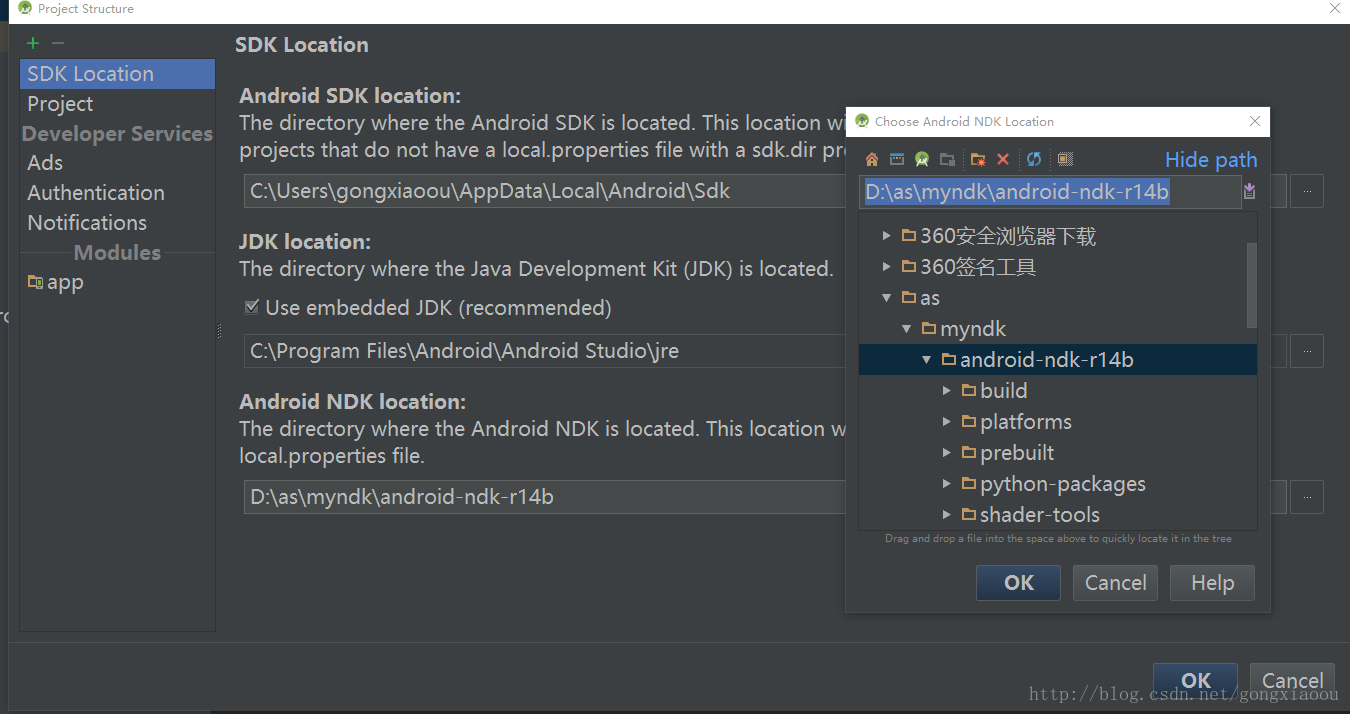
Task: Select the shader-tools folder row
Action: click(1057, 515)
